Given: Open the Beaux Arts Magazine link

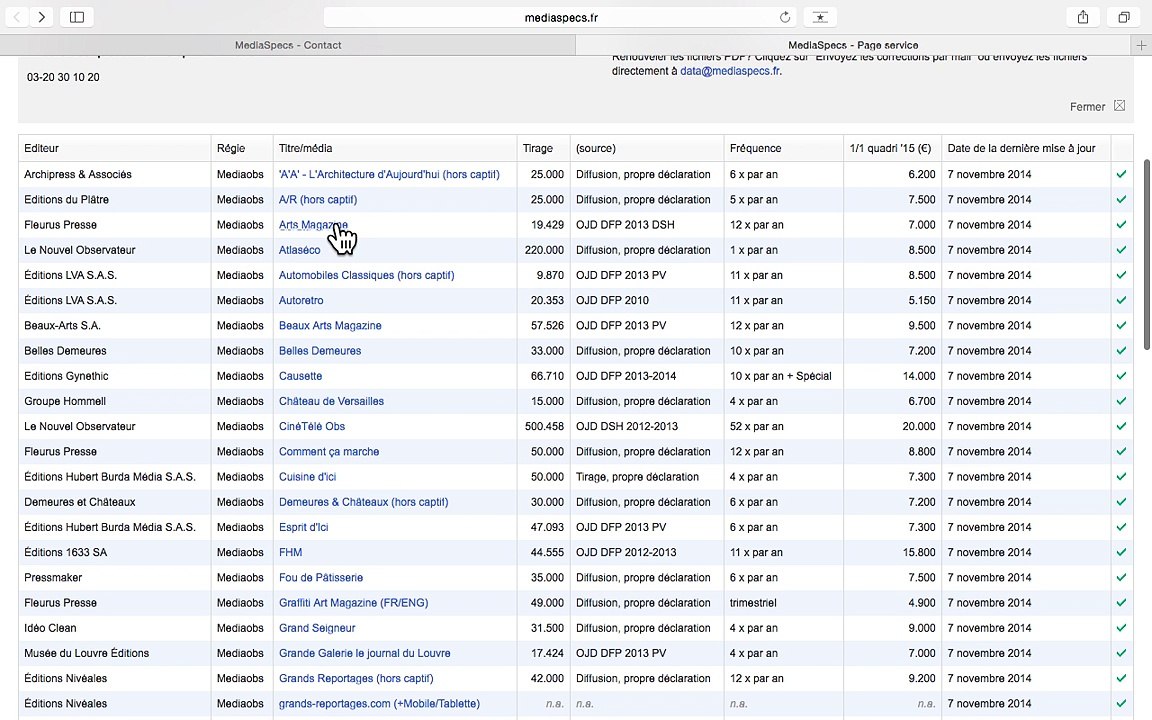Looking at the screenshot, I should (330, 325).
